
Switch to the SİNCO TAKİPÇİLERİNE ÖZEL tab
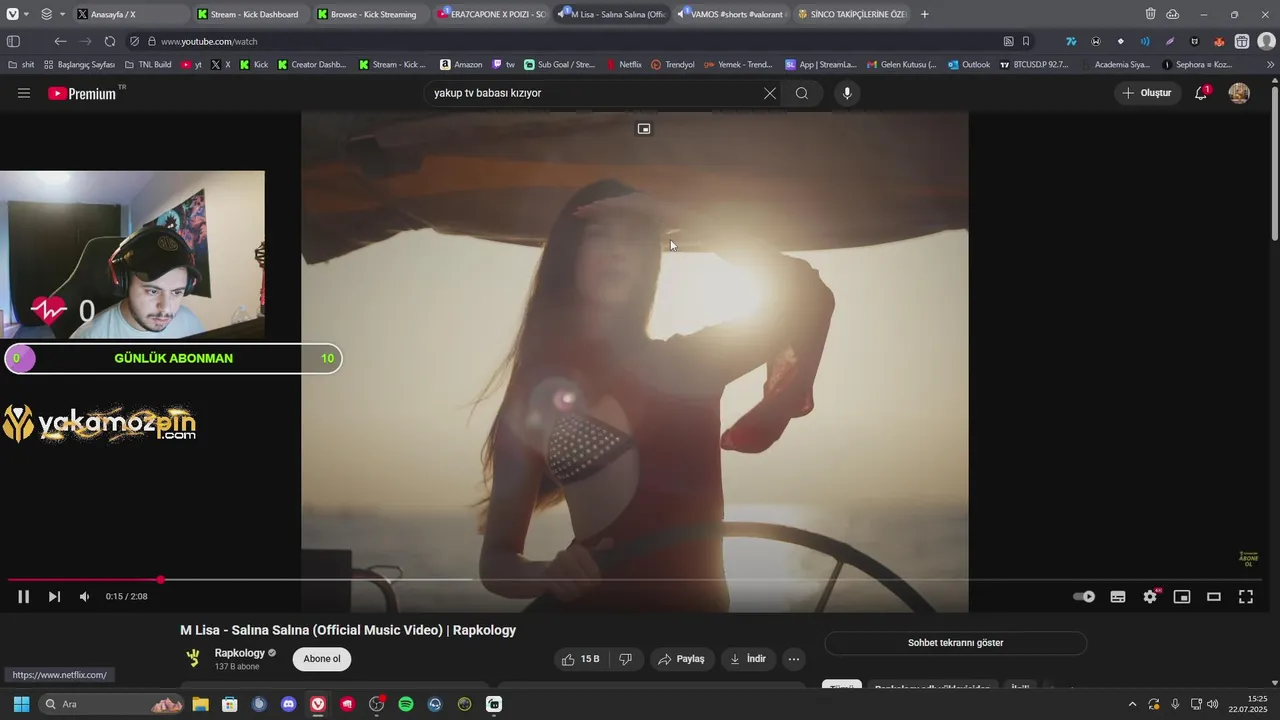850,14
